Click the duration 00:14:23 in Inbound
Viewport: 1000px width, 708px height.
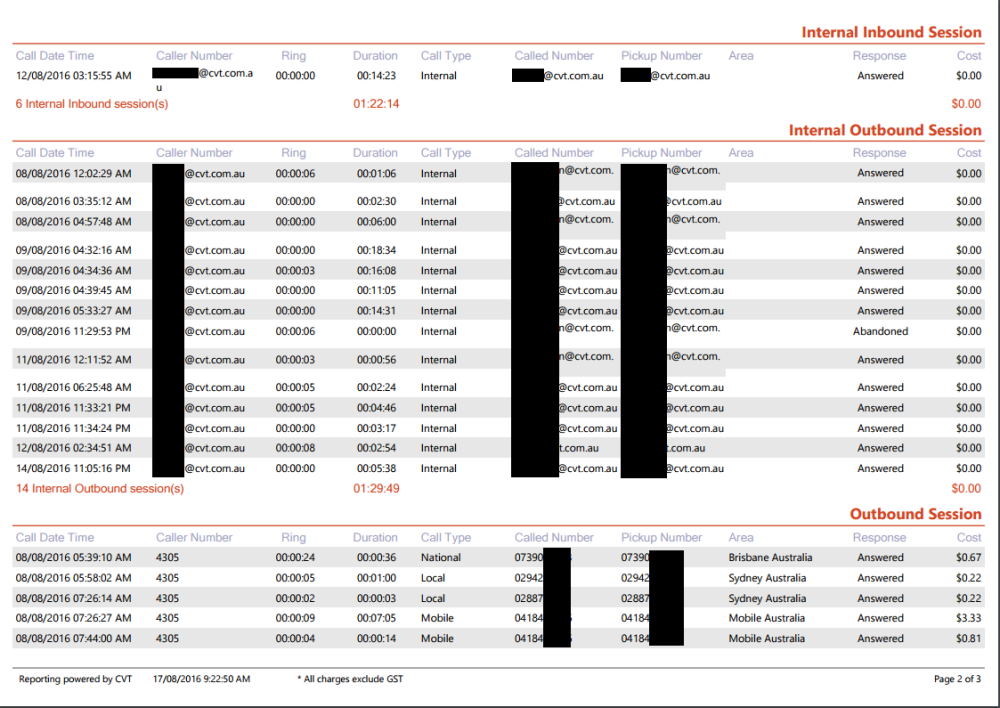376,75
